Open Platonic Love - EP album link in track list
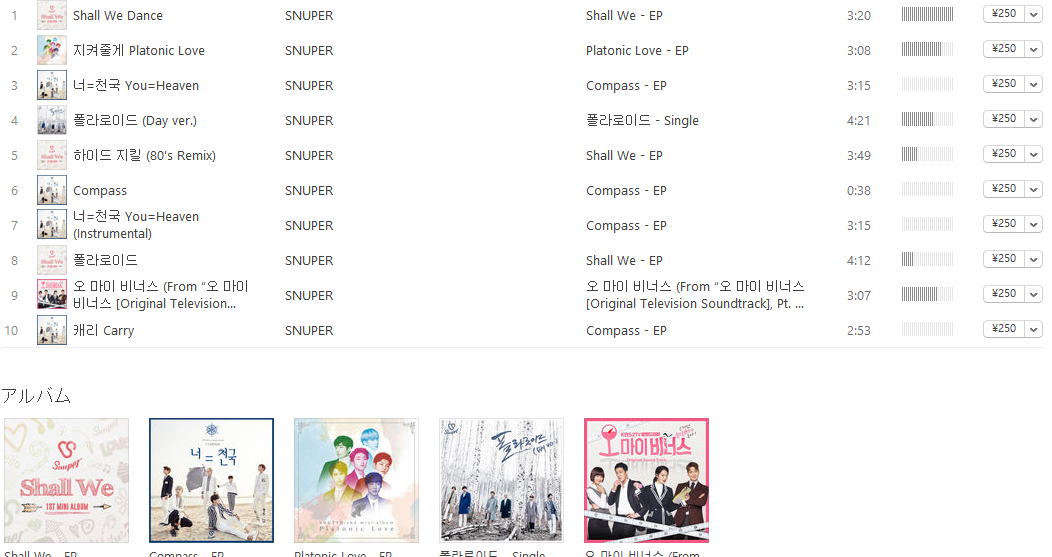Viewport: 1052px width, 557px height. click(637, 50)
